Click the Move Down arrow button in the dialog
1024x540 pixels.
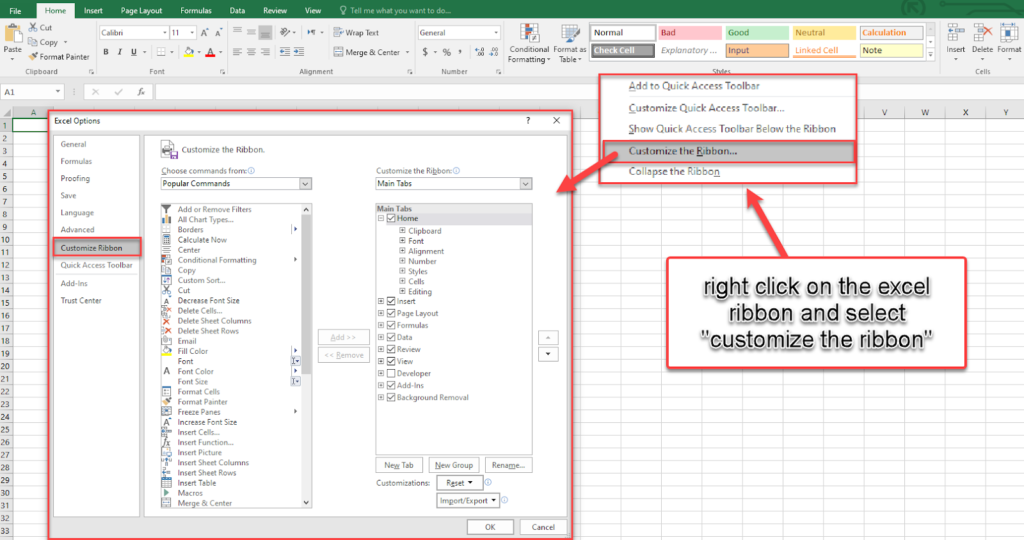coord(548,355)
